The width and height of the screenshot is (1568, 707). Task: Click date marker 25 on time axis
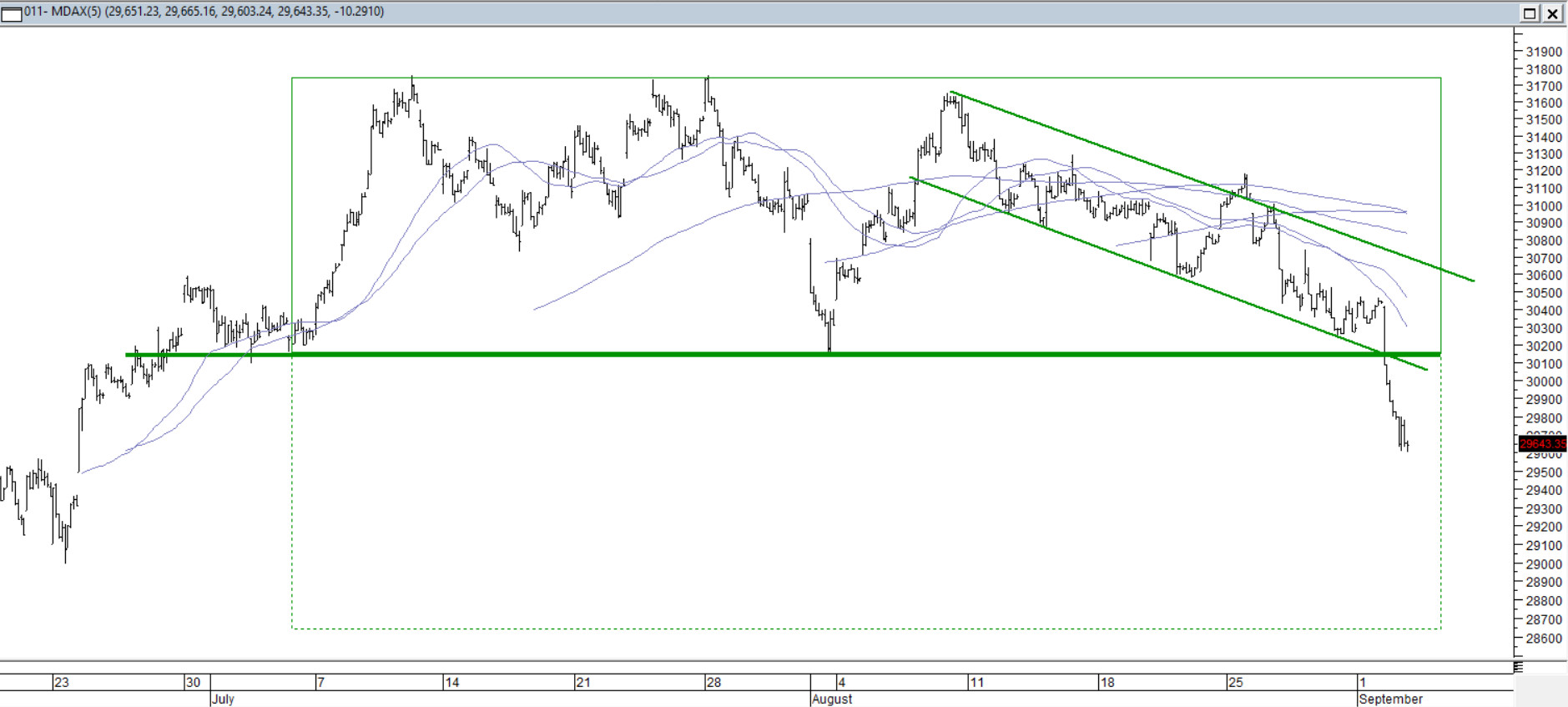pyautogui.click(x=1235, y=682)
